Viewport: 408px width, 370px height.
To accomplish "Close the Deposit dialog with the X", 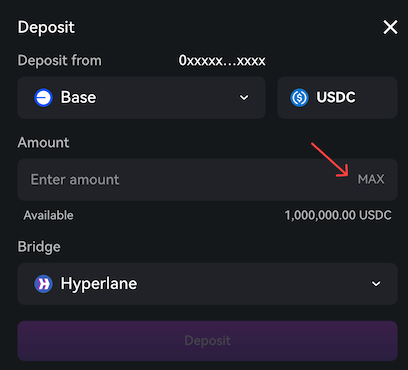I will pos(390,27).
